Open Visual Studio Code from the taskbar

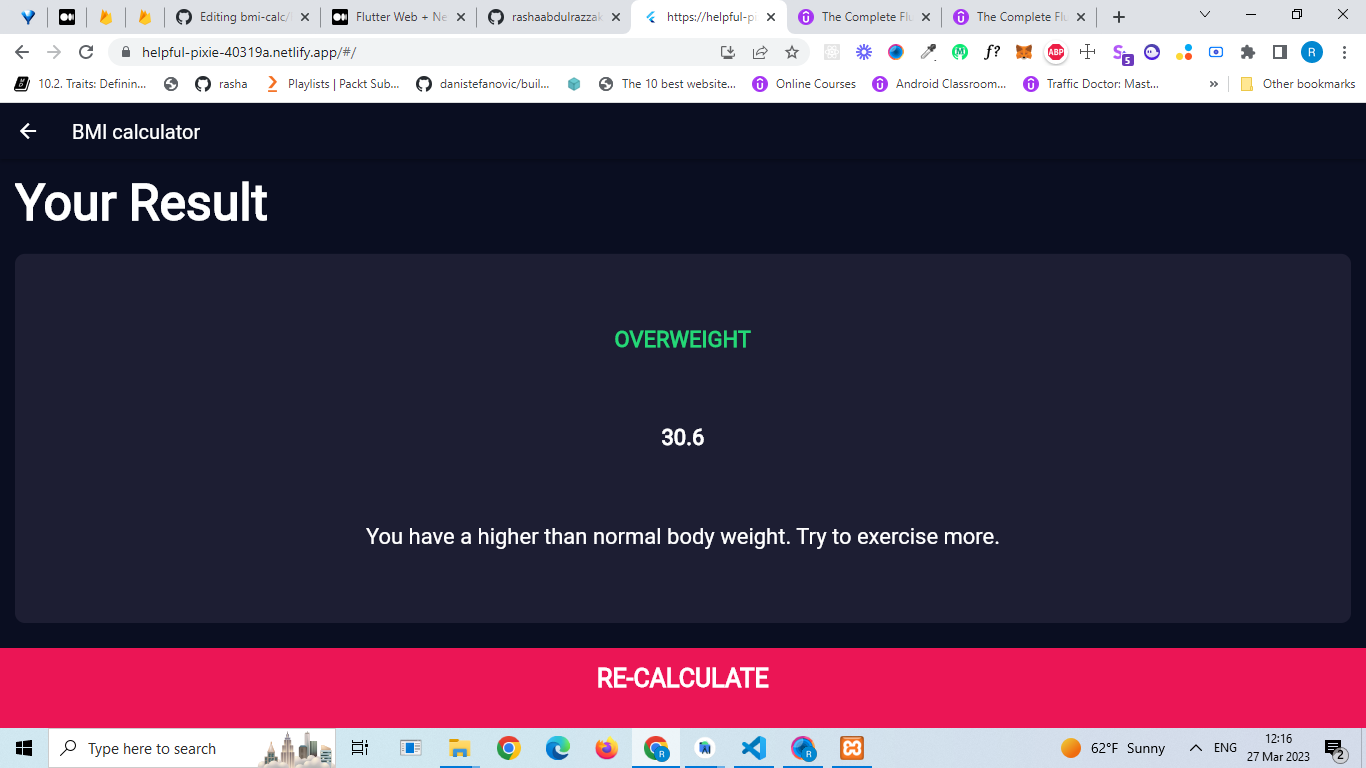pyautogui.click(x=754, y=748)
